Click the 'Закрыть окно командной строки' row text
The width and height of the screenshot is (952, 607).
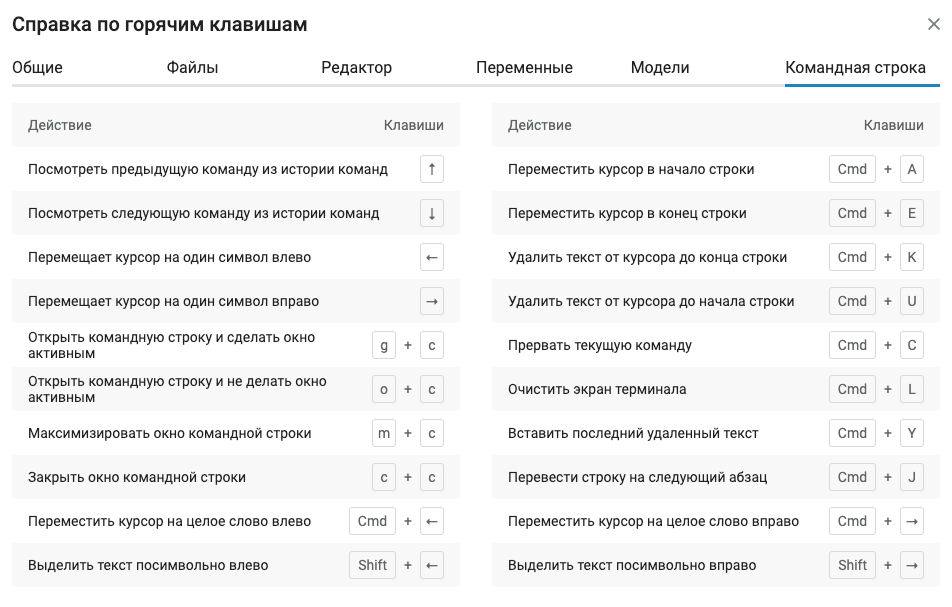click(x=137, y=477)
